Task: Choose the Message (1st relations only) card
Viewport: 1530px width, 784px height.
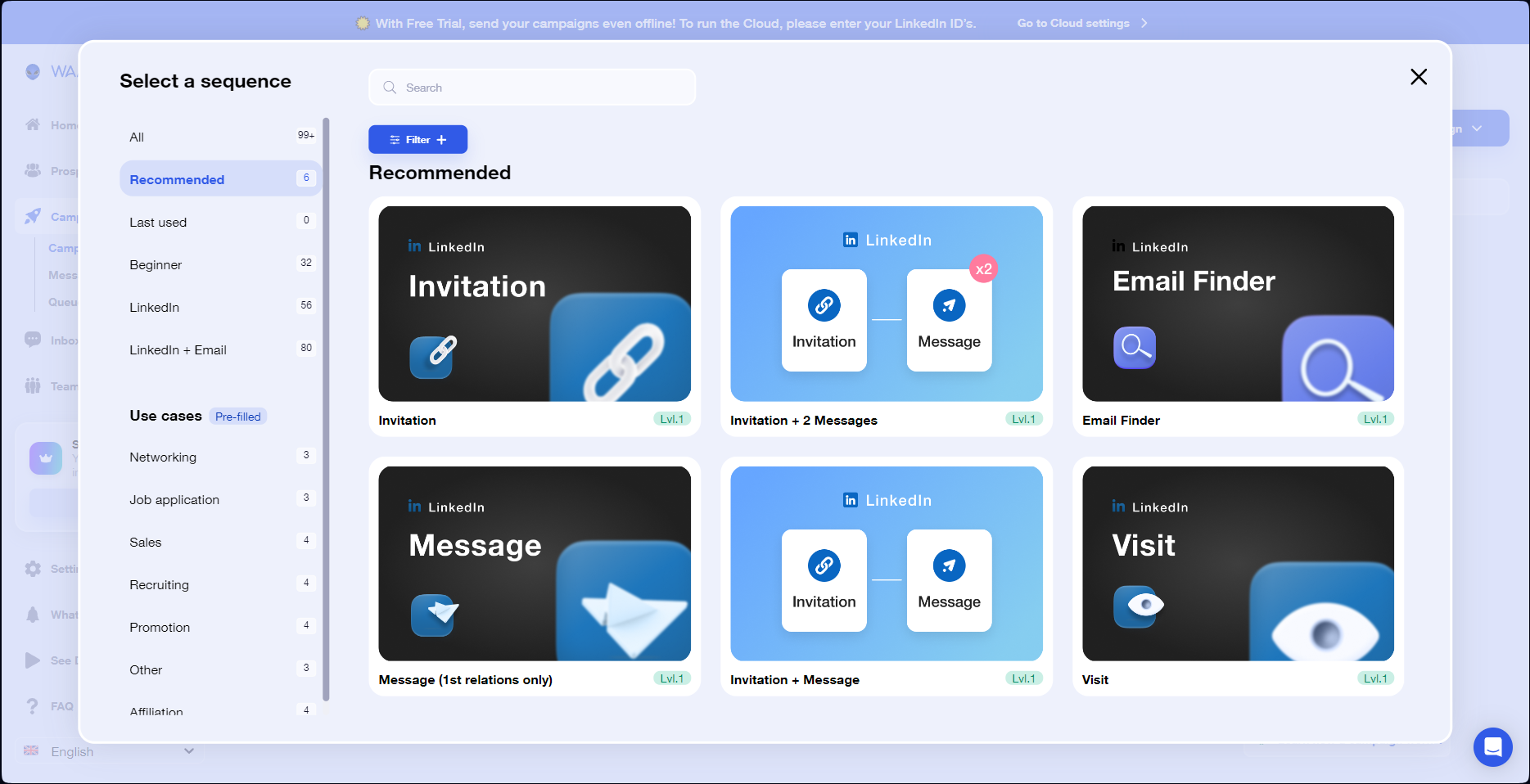Action: click(535, 576)
